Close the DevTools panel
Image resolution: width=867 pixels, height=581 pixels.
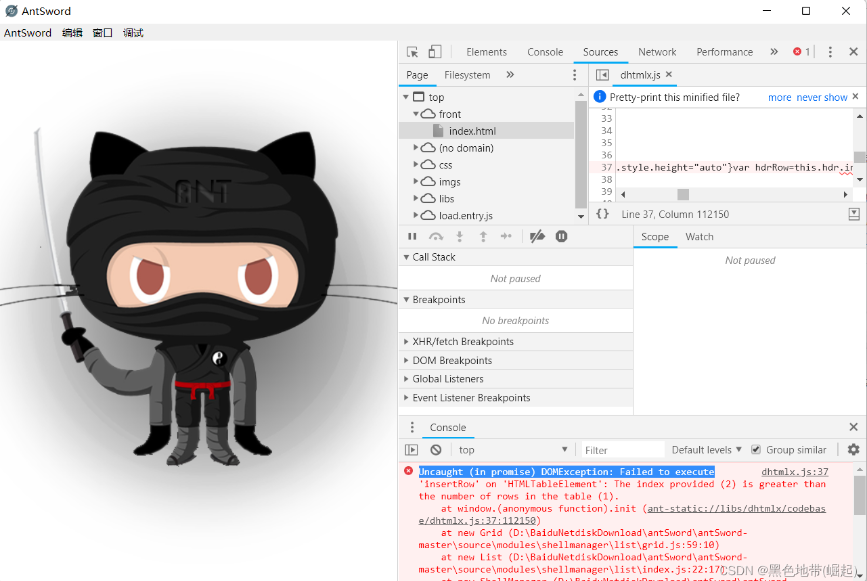pos(853,52)
